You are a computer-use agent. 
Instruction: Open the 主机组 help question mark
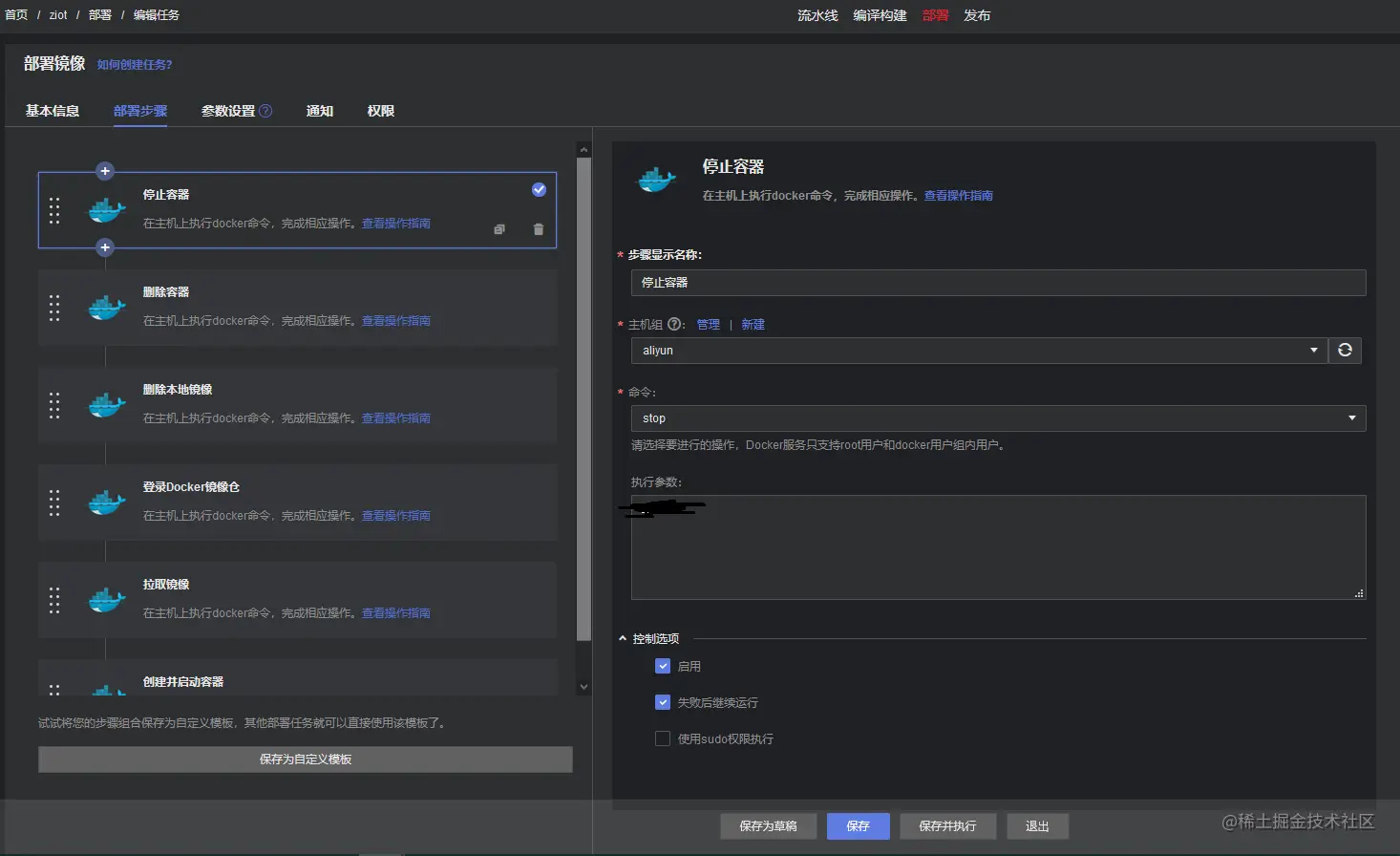(674, 325)
